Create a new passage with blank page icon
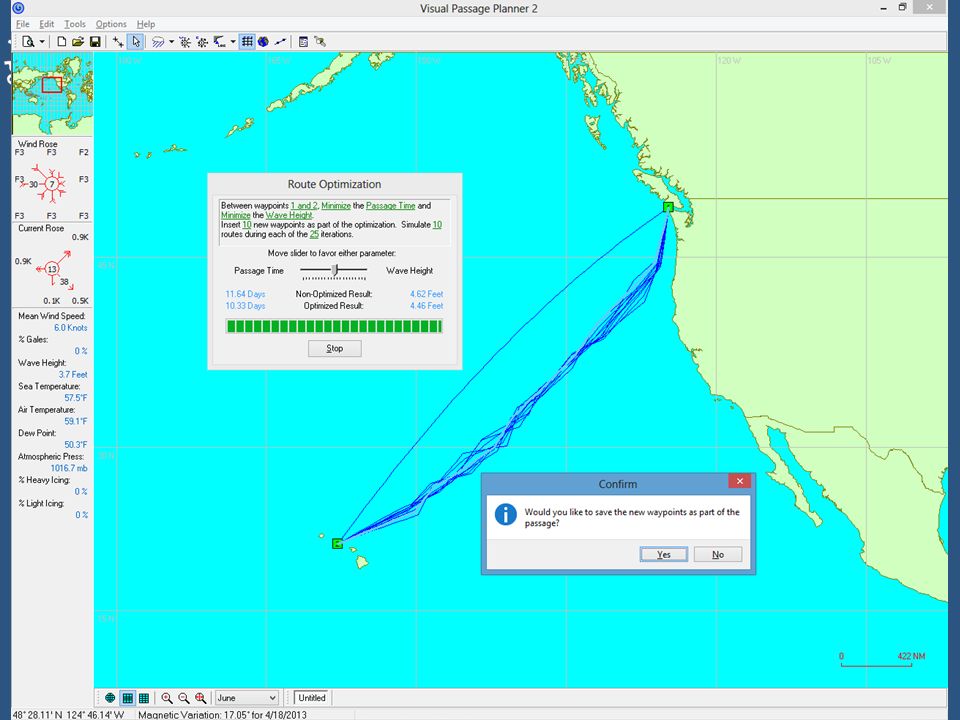960x720 pixels. 61,42
